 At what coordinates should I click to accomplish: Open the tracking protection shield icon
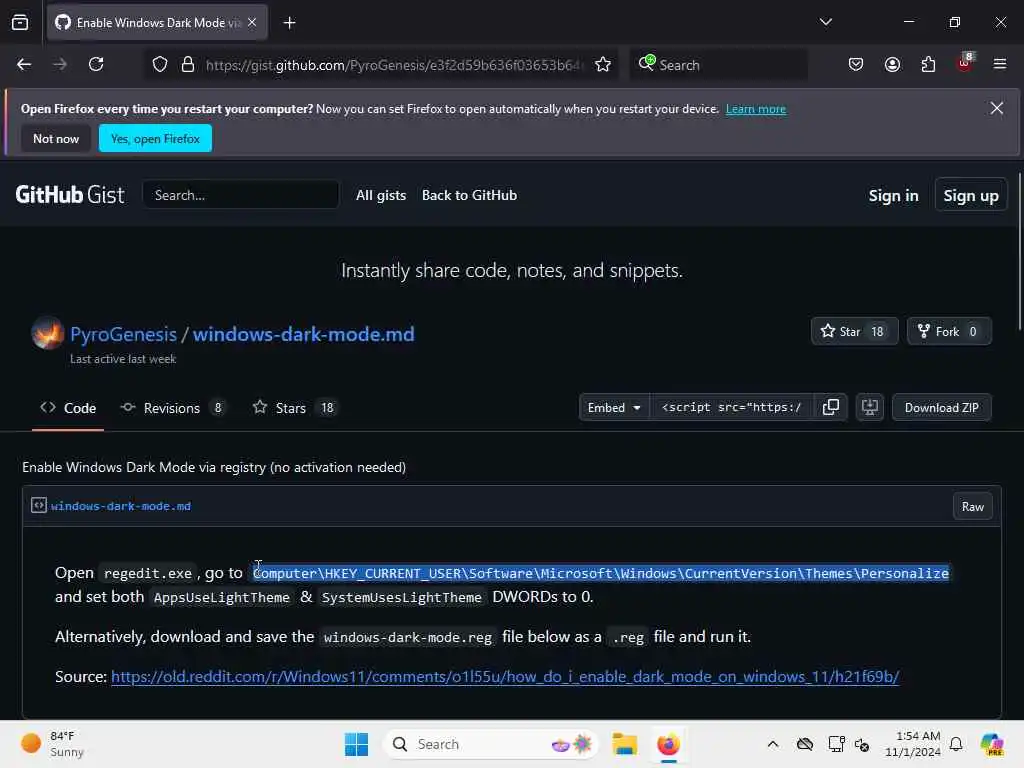tap(160, 65)
